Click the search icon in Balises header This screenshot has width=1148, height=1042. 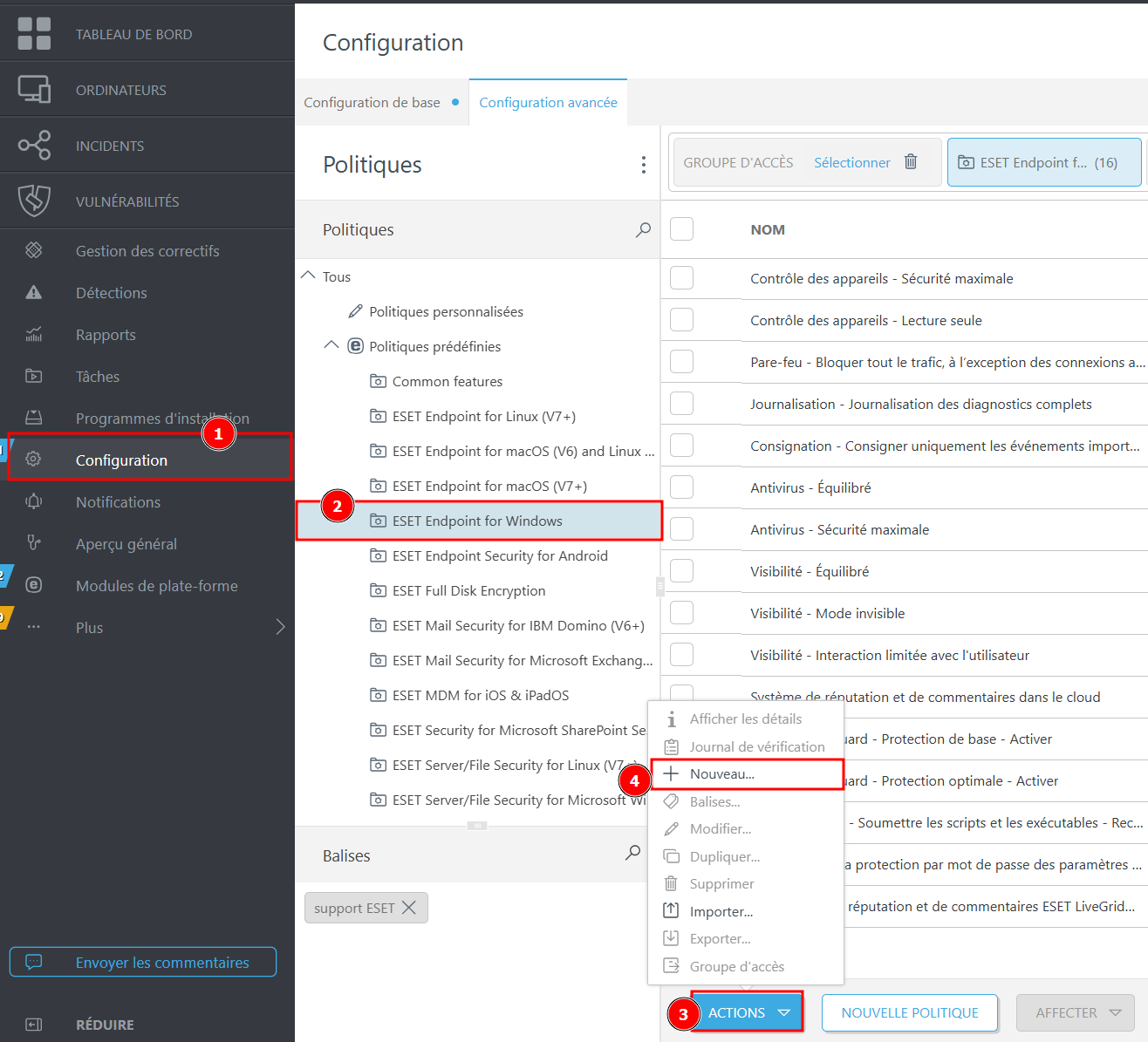coord(632,853)
